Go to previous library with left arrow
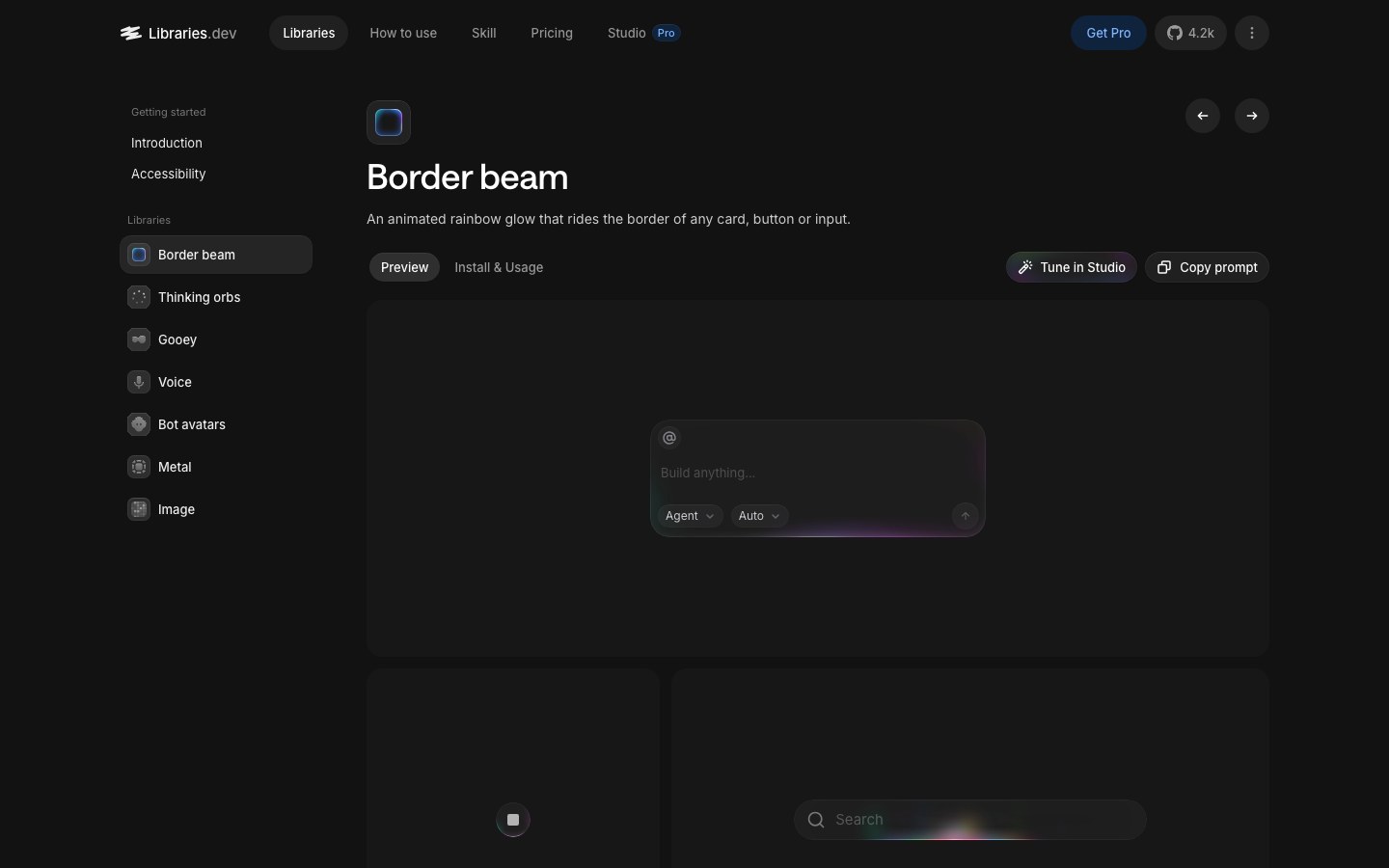 point(1203,116)
